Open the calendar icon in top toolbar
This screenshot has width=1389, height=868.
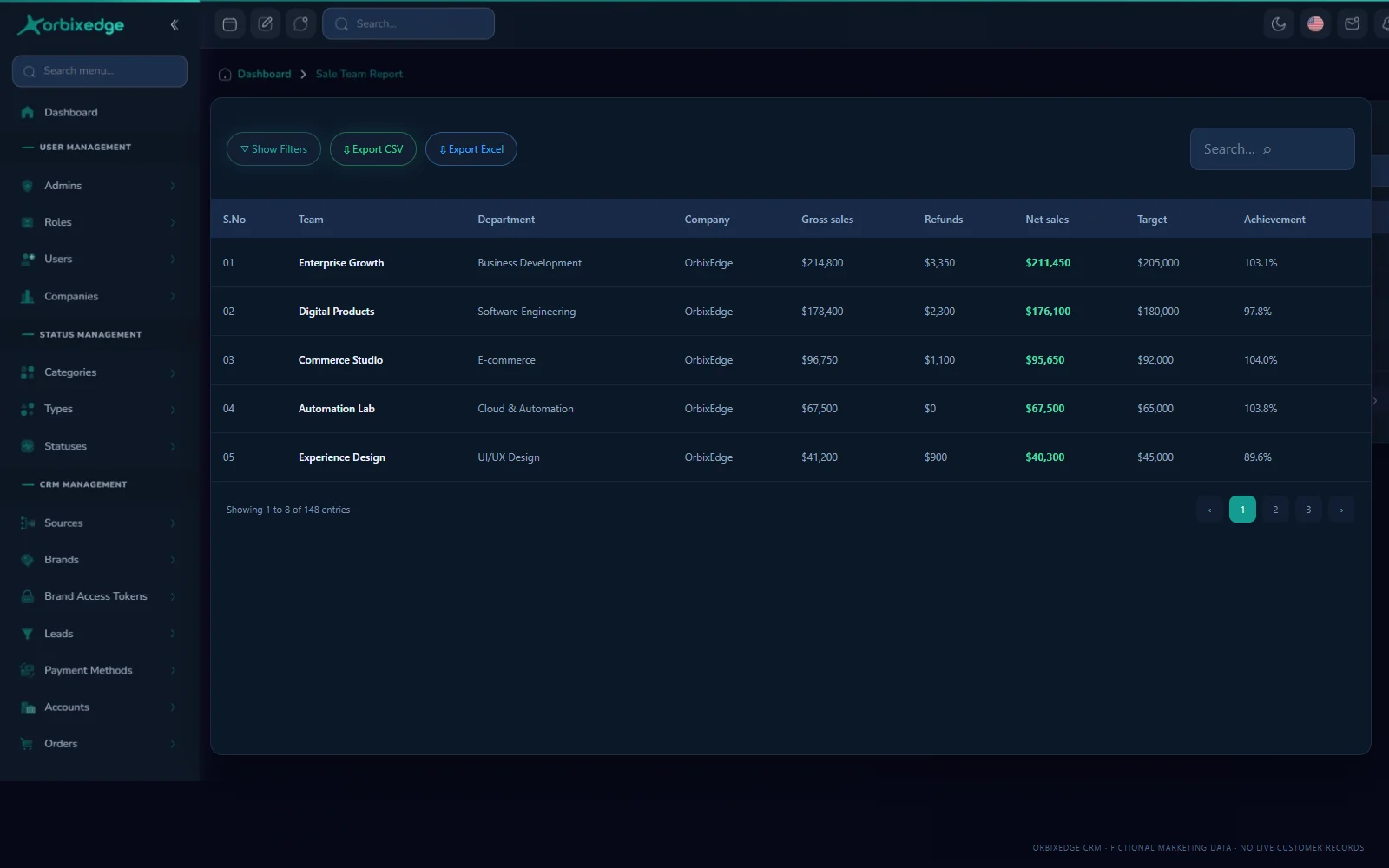tap(230, 24)
